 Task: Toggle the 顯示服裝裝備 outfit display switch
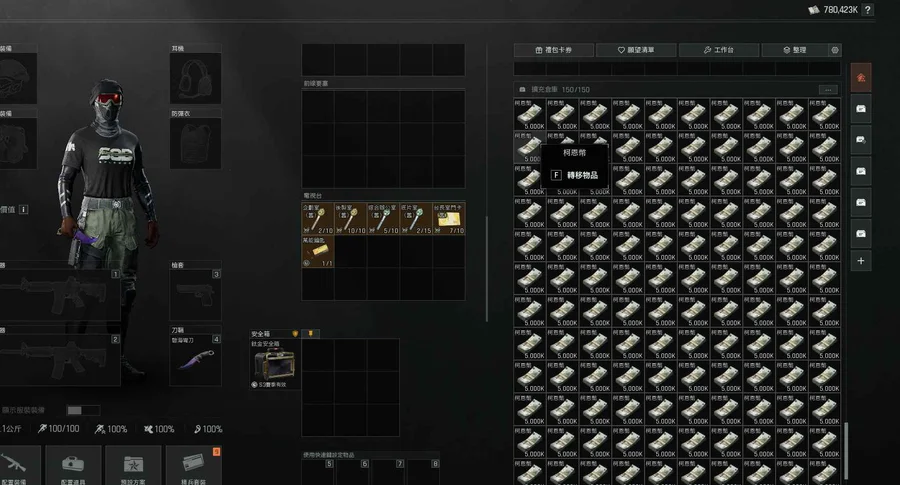point(83,410)
